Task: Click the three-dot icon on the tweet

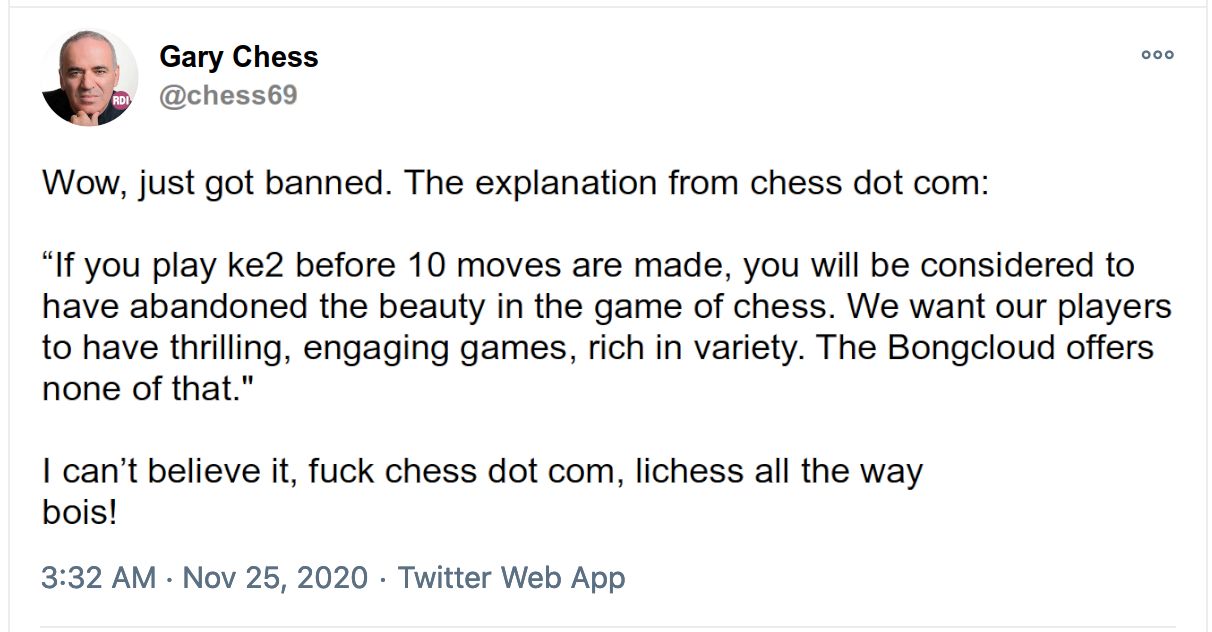Action: click(1157, 57)
